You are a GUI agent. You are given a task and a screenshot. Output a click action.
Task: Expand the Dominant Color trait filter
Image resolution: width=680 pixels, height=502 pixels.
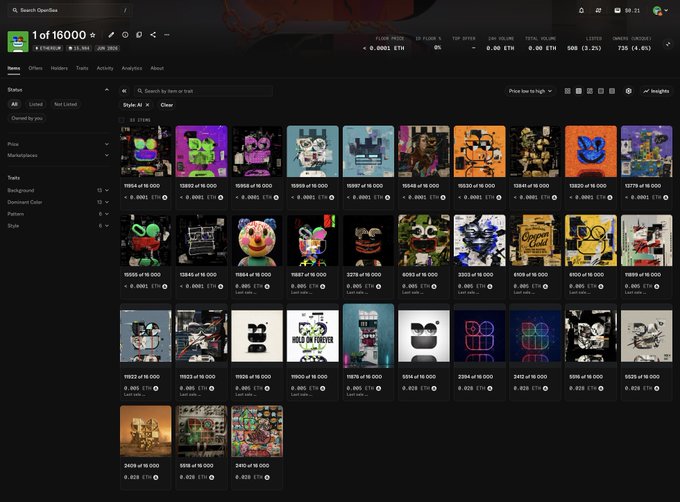click(58, 202)
